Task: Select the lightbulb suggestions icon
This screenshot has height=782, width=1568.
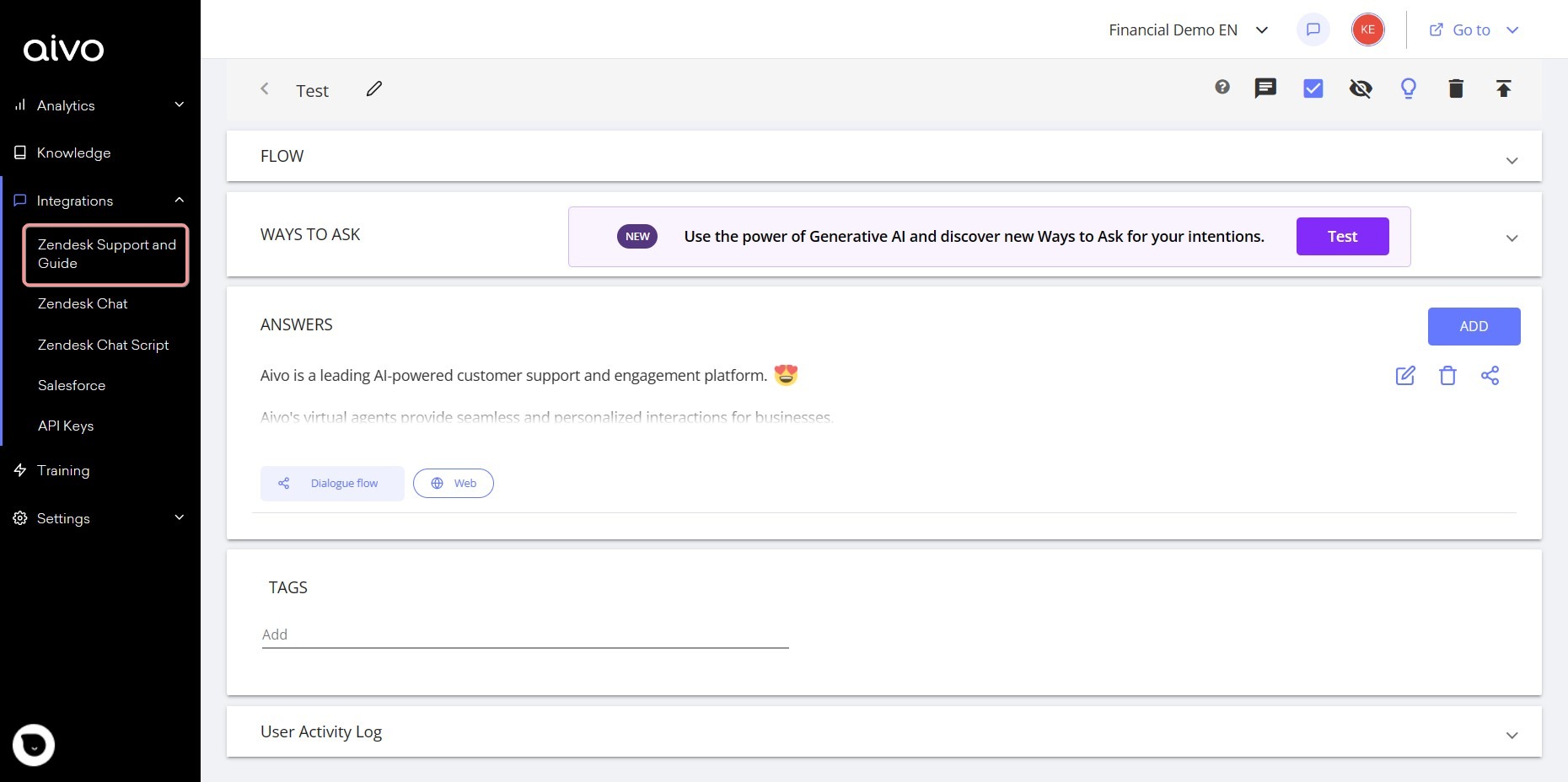Action: pos(1408,88)
